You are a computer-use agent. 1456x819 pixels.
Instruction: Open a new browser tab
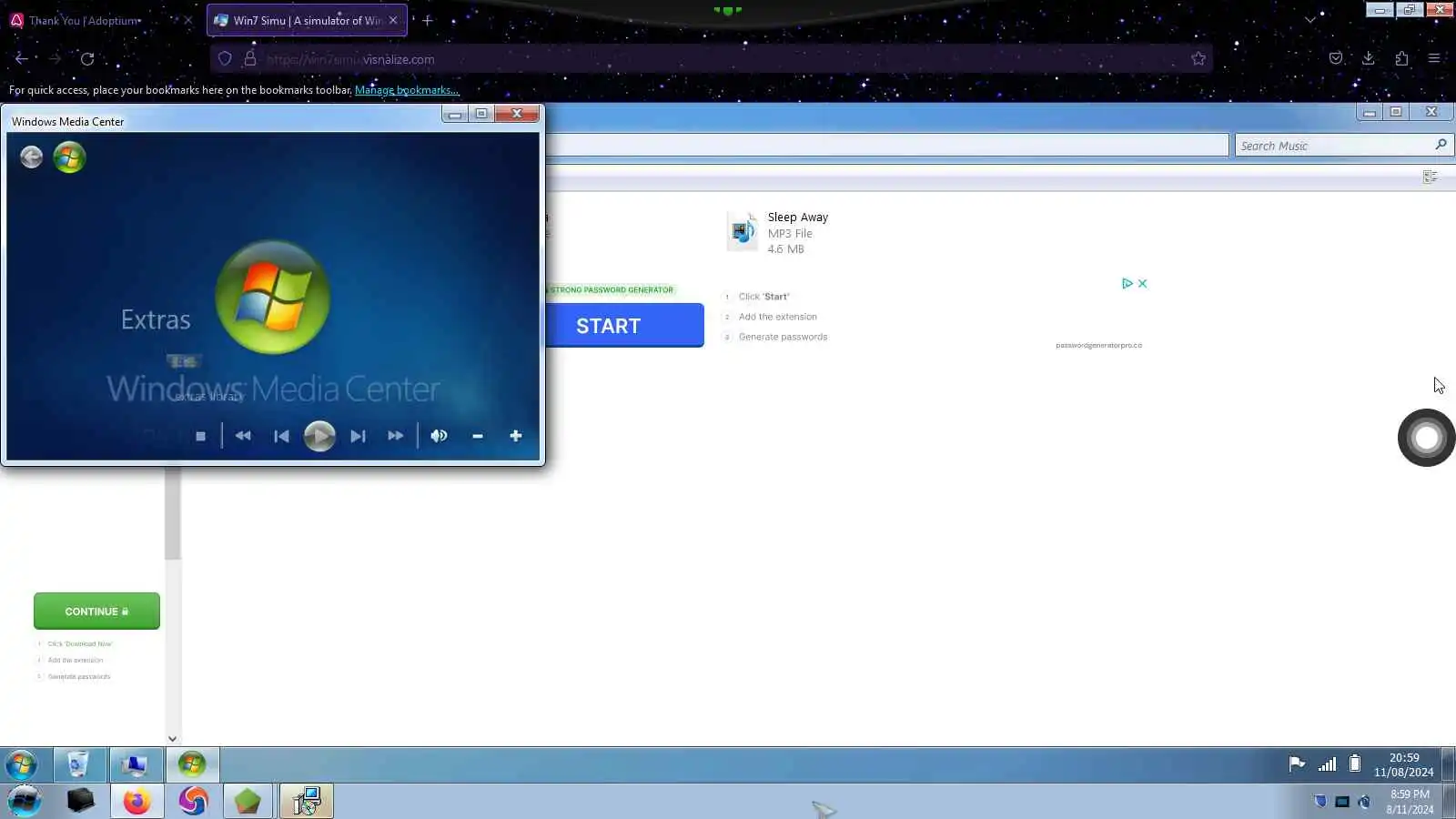point(428,20)
